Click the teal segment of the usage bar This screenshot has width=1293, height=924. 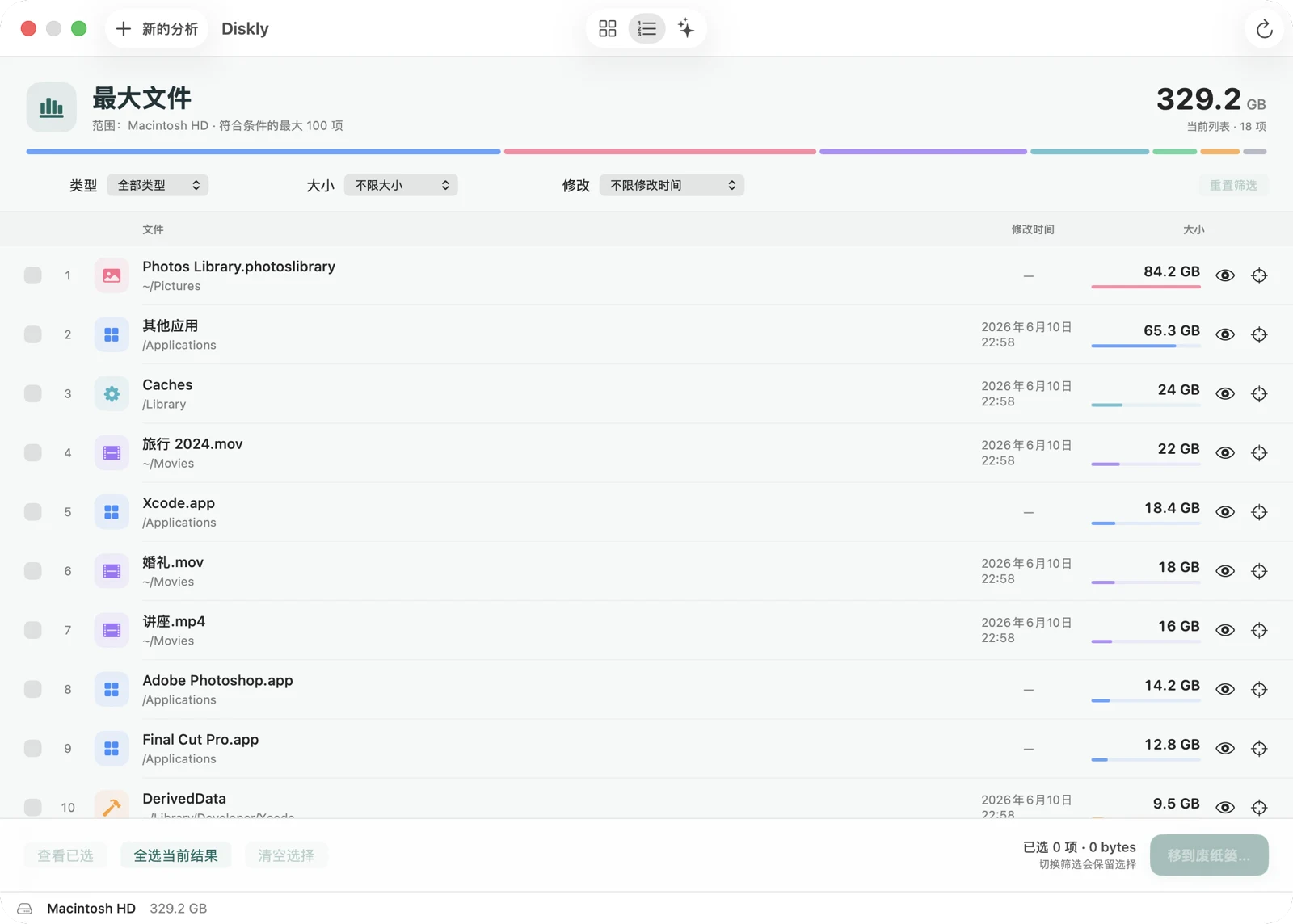click(x=1089, y=151)
